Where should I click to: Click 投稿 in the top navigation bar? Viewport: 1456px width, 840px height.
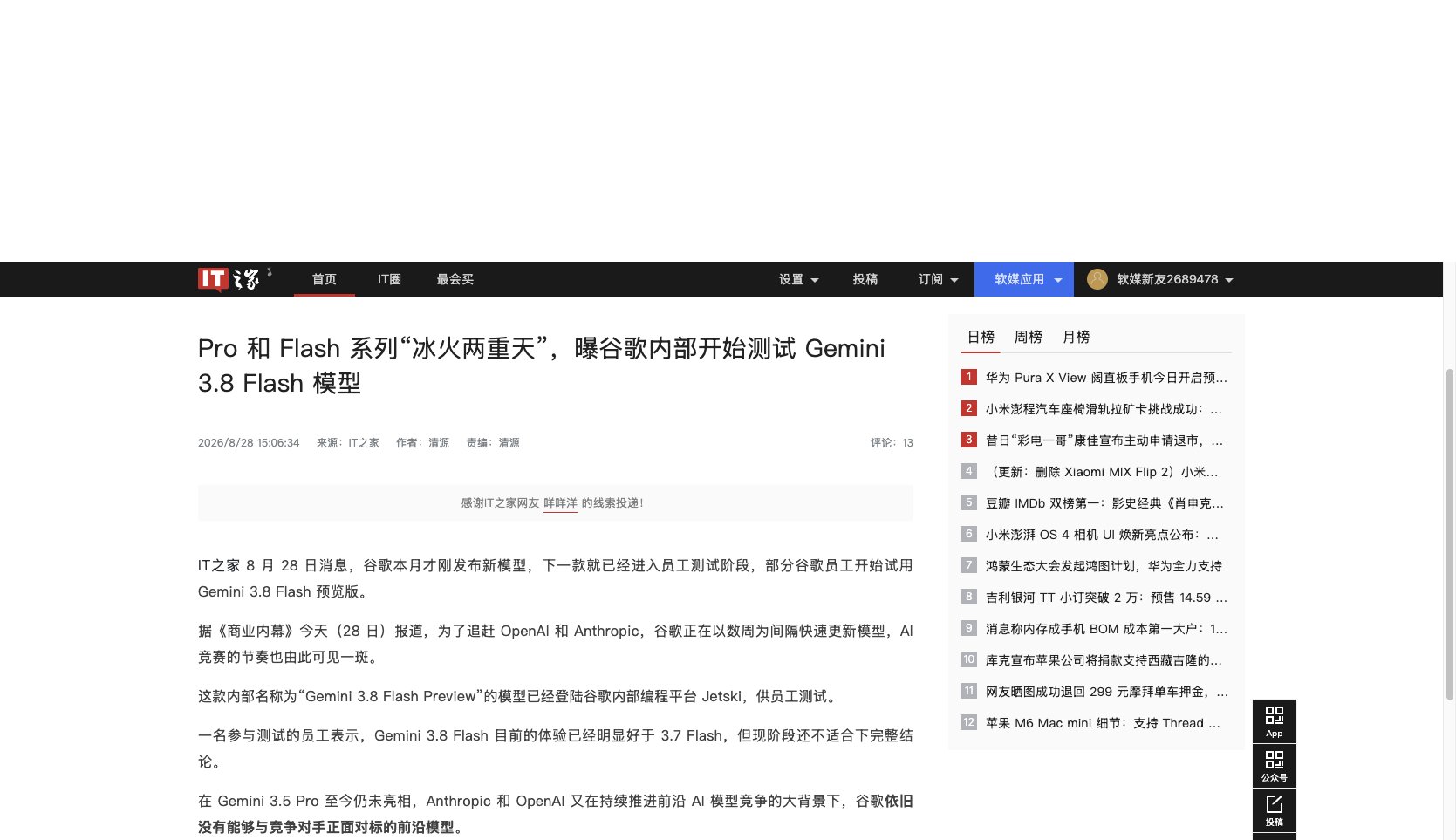(x=865, y=279)
